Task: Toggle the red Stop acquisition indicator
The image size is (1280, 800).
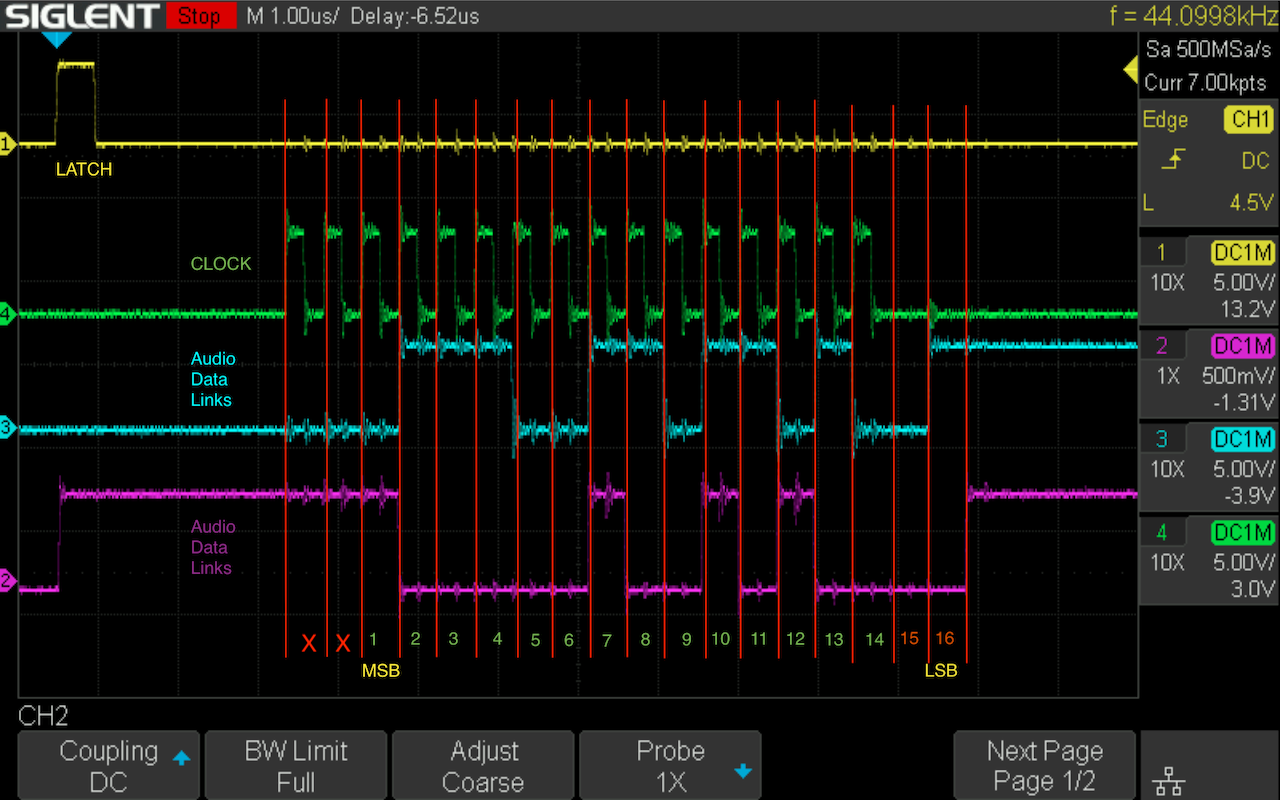Action: point(200,15)
